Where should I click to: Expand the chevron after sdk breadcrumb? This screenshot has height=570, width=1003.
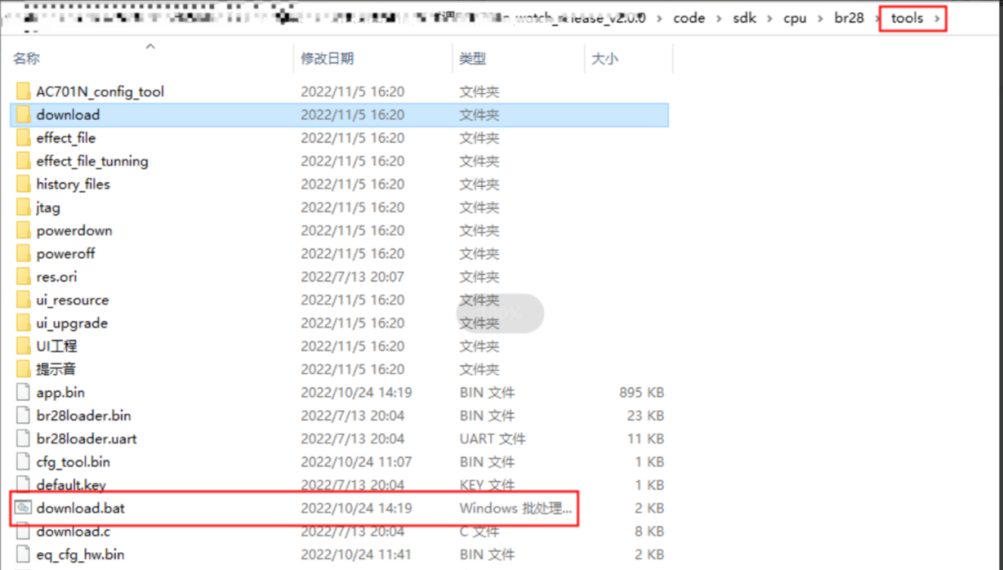770,19
